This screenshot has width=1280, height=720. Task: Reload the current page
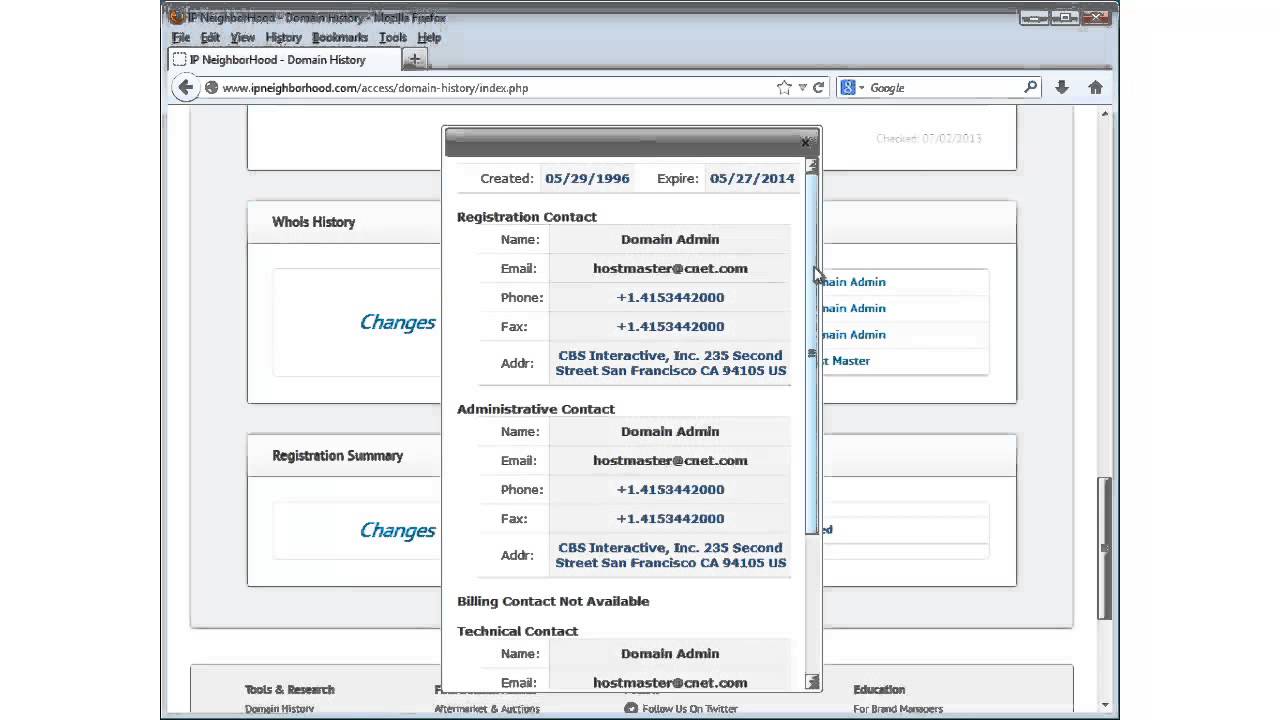(x=818, y=88)
